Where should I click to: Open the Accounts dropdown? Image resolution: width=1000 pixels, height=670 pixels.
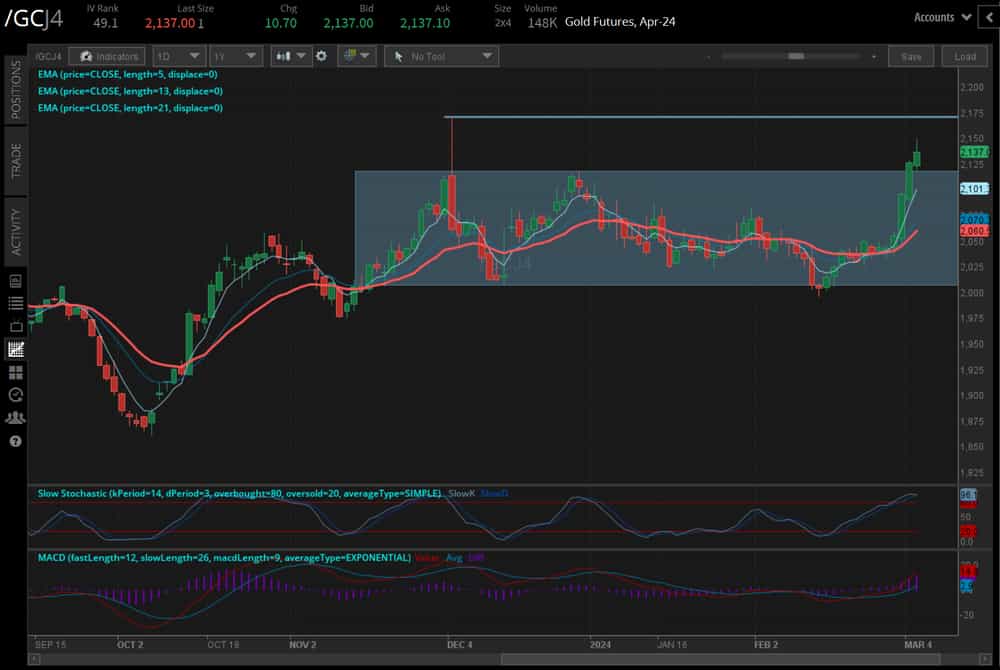942,17
